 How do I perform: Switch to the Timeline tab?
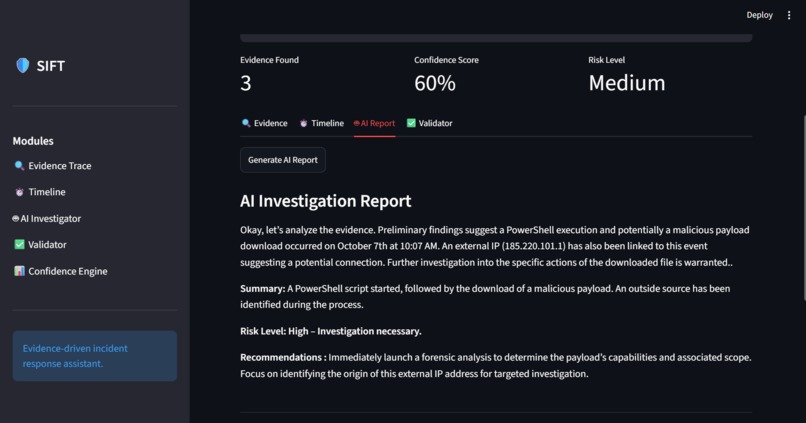[322, 123]
